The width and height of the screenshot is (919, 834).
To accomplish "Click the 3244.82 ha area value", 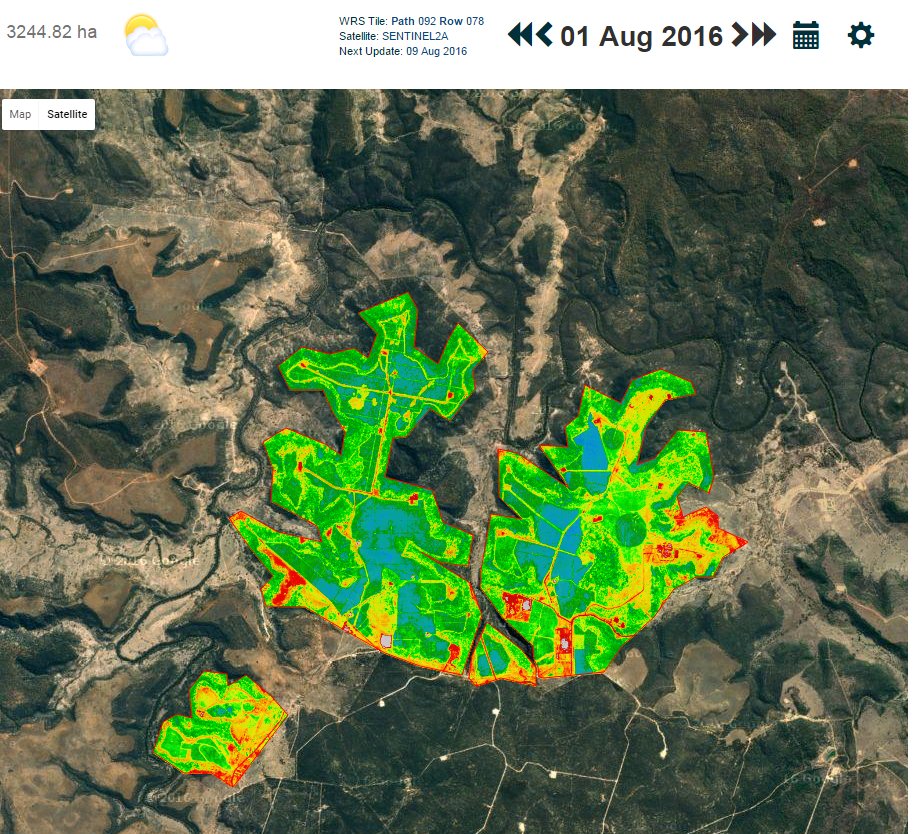I will (x=52, y=32).
